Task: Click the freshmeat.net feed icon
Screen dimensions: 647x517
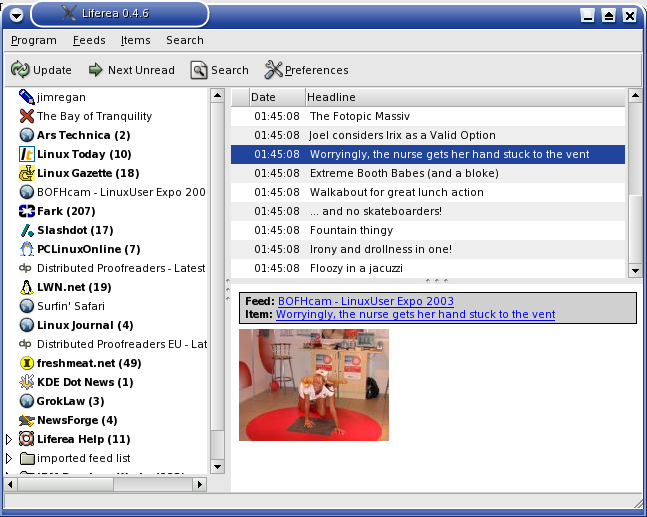Action: (x=27, y=363)
